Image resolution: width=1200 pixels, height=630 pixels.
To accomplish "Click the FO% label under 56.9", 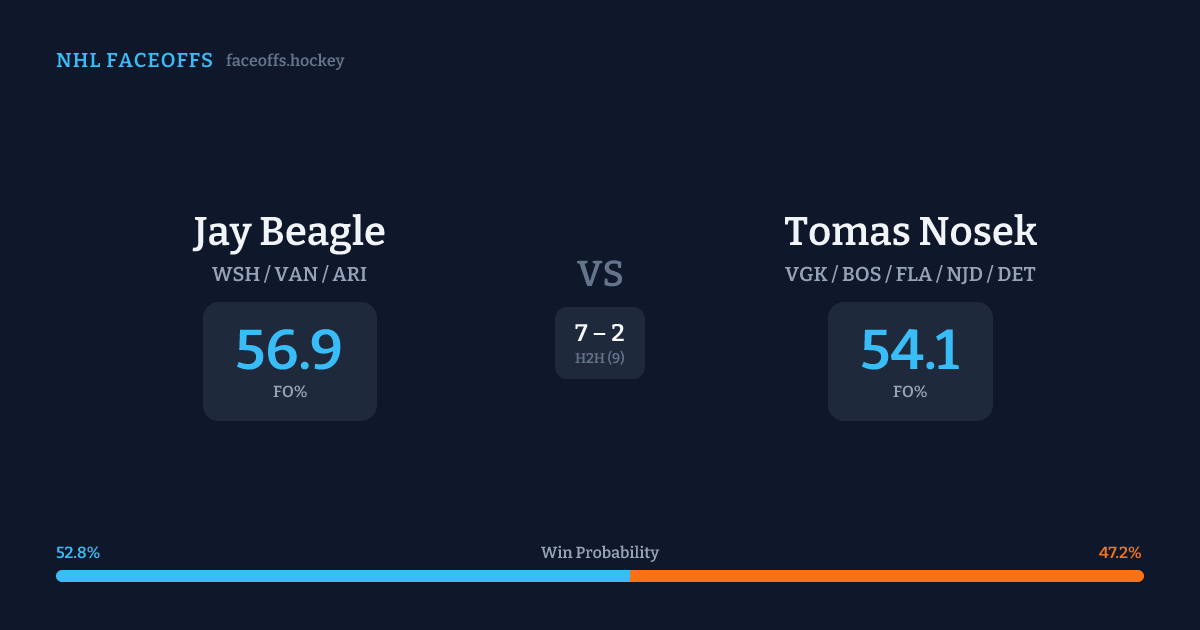I will tap(290, 392).
